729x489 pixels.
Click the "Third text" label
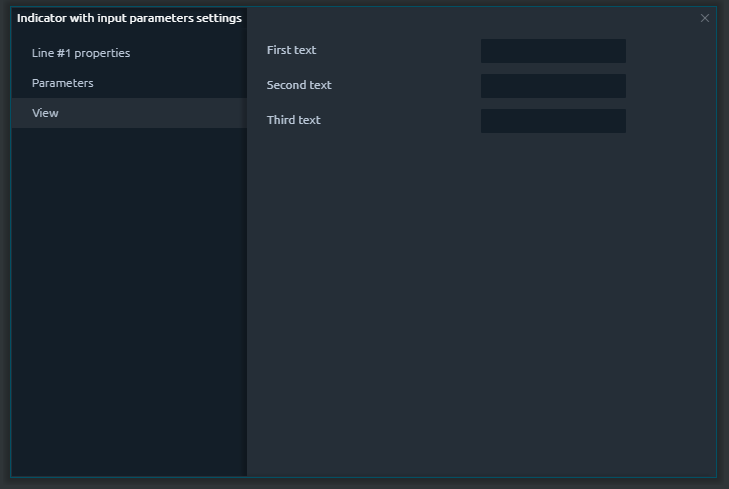pos(293,120)
